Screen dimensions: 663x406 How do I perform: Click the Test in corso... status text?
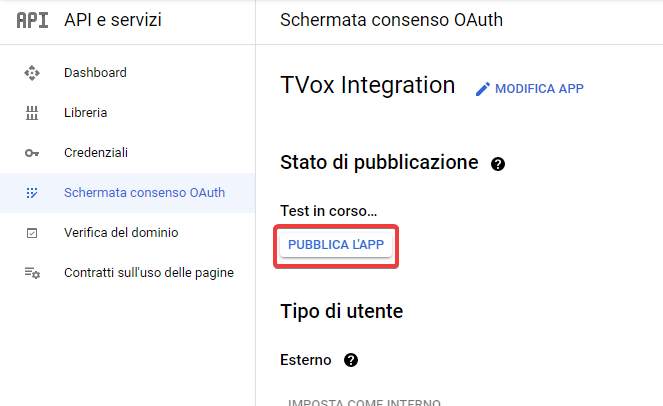(329, 211)
